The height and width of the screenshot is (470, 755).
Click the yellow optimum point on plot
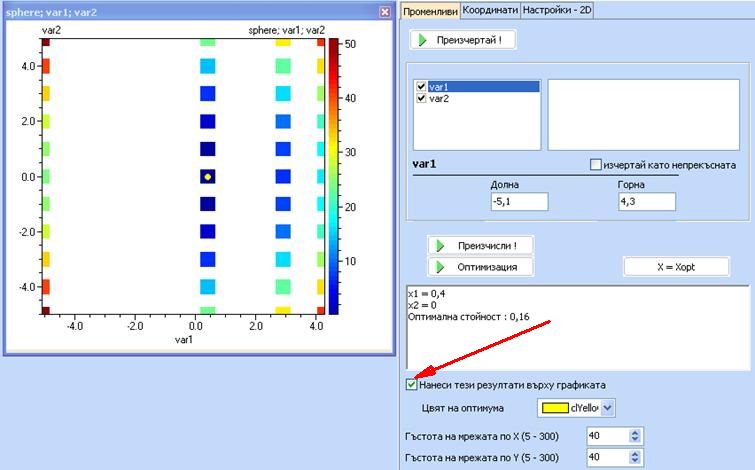(x=207, y=176)
